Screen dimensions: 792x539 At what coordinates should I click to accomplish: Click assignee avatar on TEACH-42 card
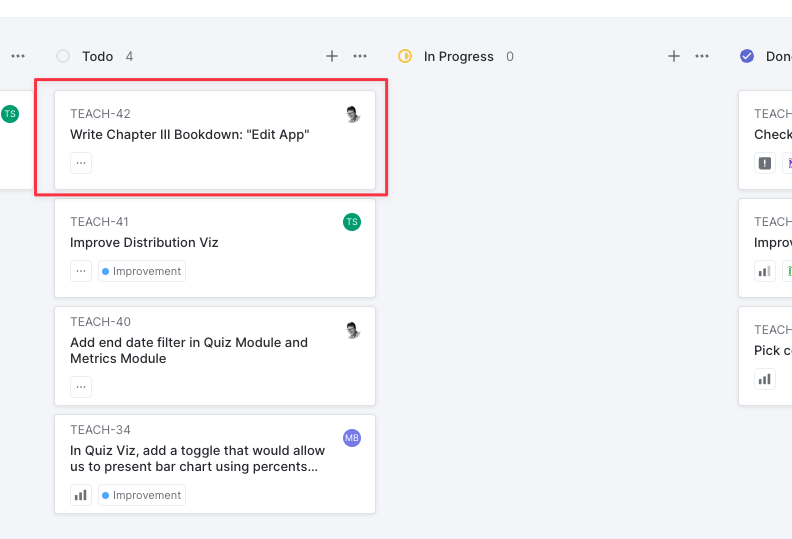[x=352, y=114]
